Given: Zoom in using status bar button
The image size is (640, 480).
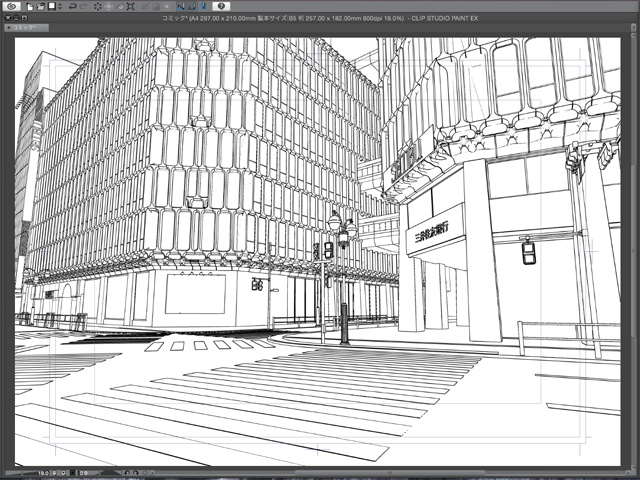Looking at the screenshot, I should 63,473.
